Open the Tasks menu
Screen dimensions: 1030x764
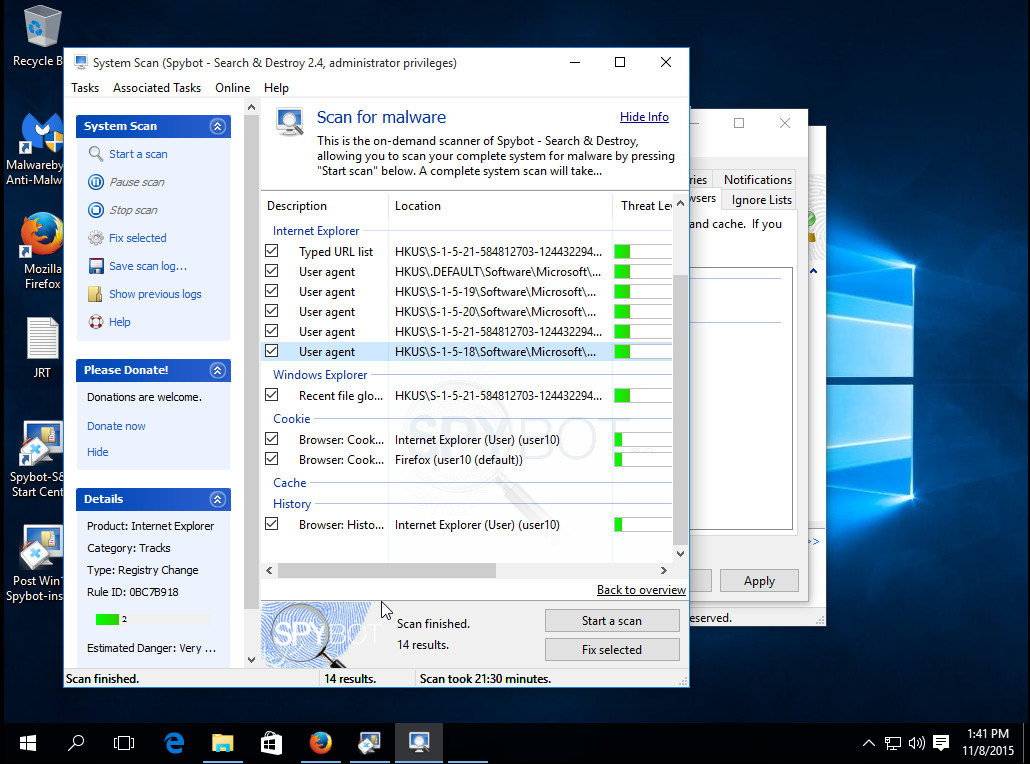pos(85,88)
